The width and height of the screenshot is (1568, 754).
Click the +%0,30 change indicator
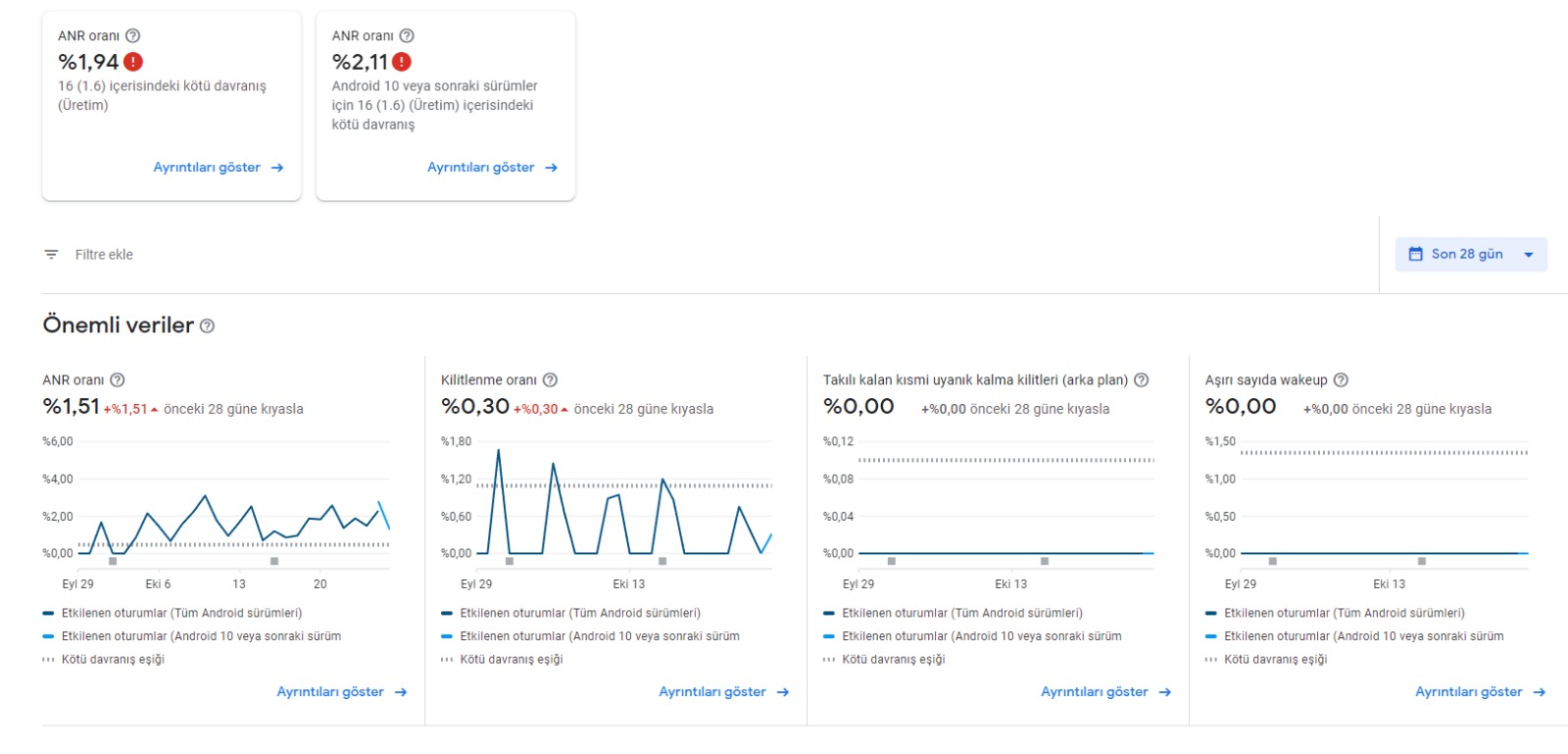tap(541, 409)
